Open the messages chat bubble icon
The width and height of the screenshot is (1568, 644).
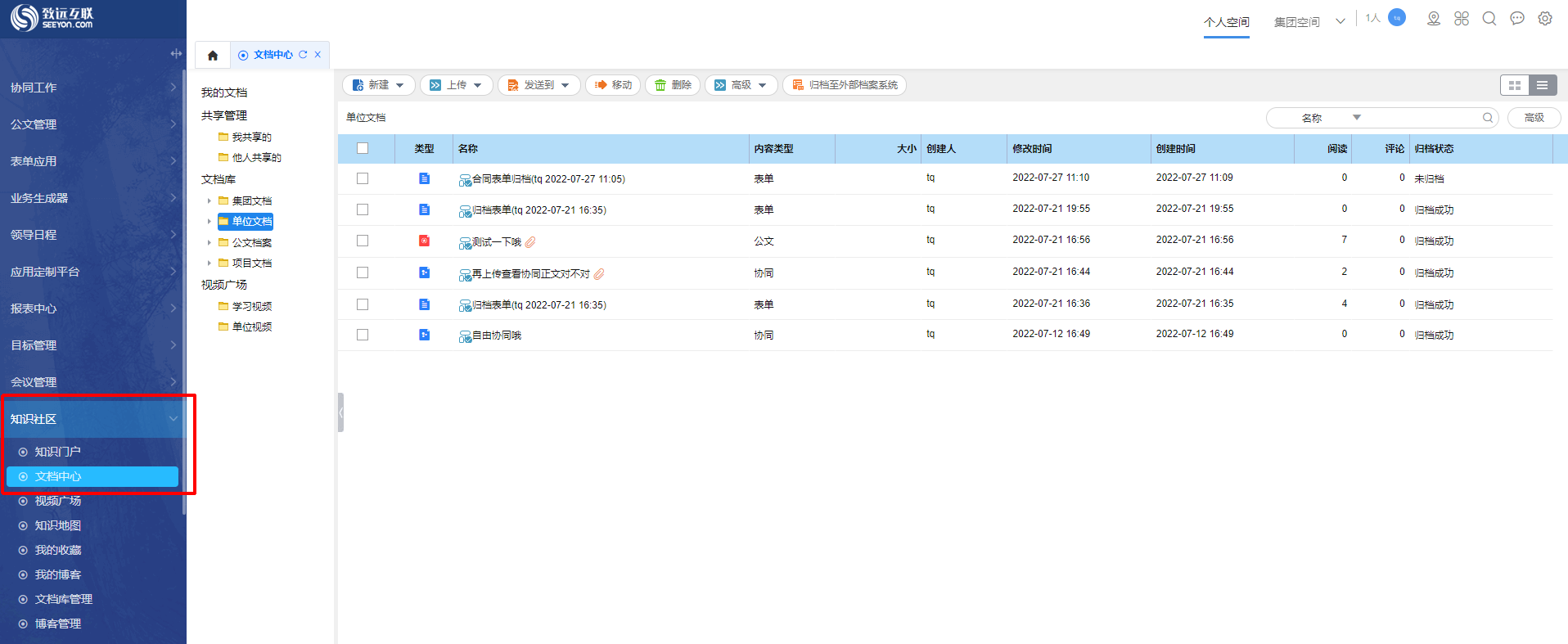[x=1516, y=19]
